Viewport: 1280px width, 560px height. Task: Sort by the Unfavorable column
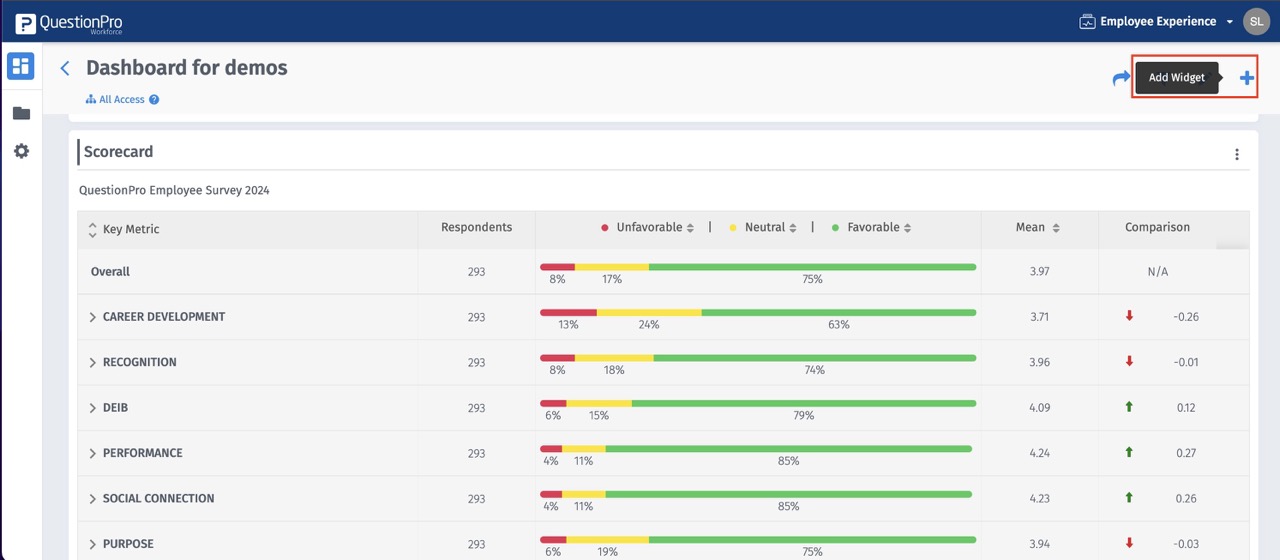tap(690, 228)
